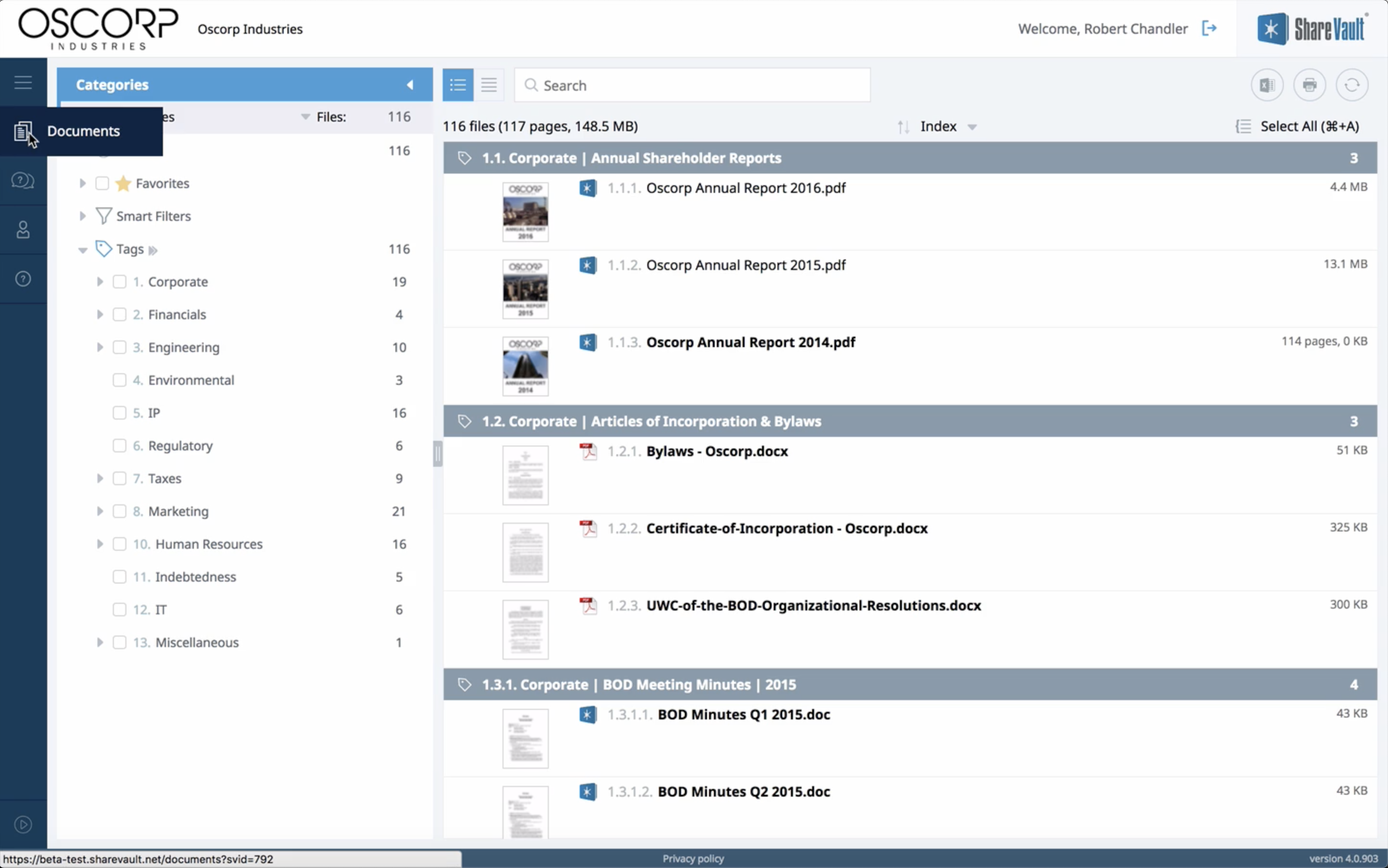
Task: Check the Favorites checkbox
Action: coord(102,183)
